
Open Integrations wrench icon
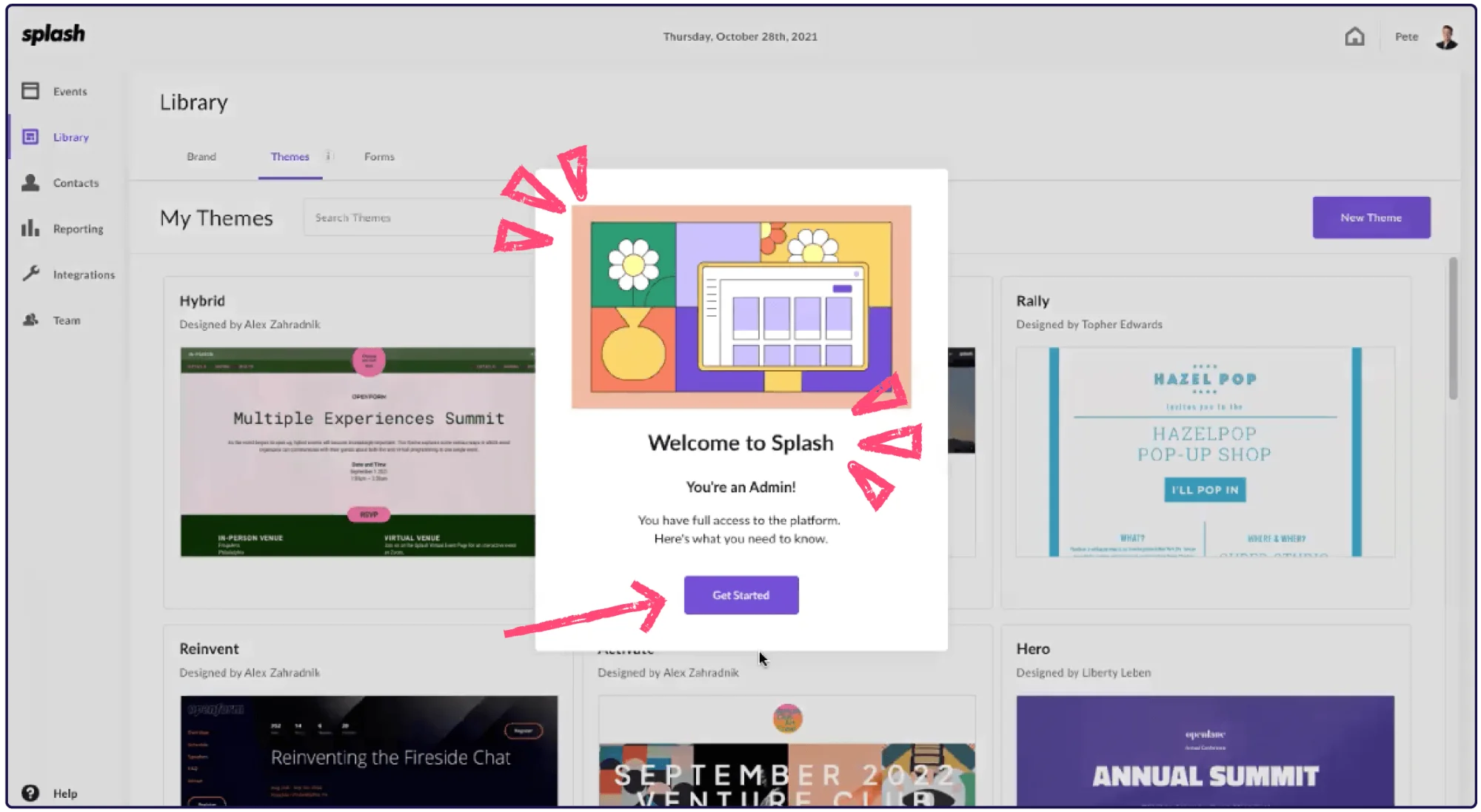click(x=30, y=274)
